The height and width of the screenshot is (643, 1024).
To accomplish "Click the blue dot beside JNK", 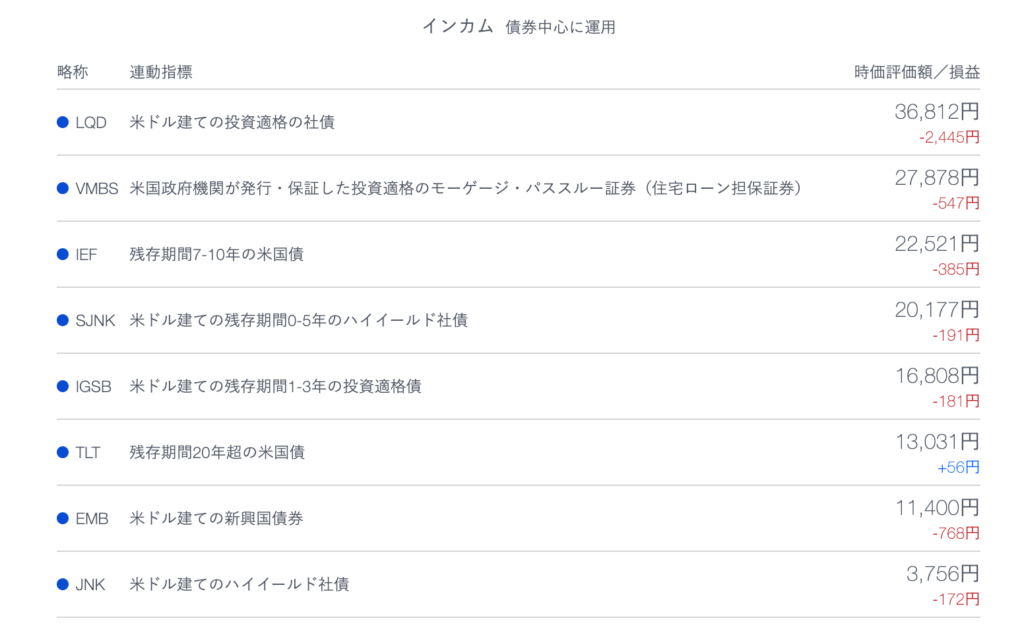I will [x=63, y=584].
